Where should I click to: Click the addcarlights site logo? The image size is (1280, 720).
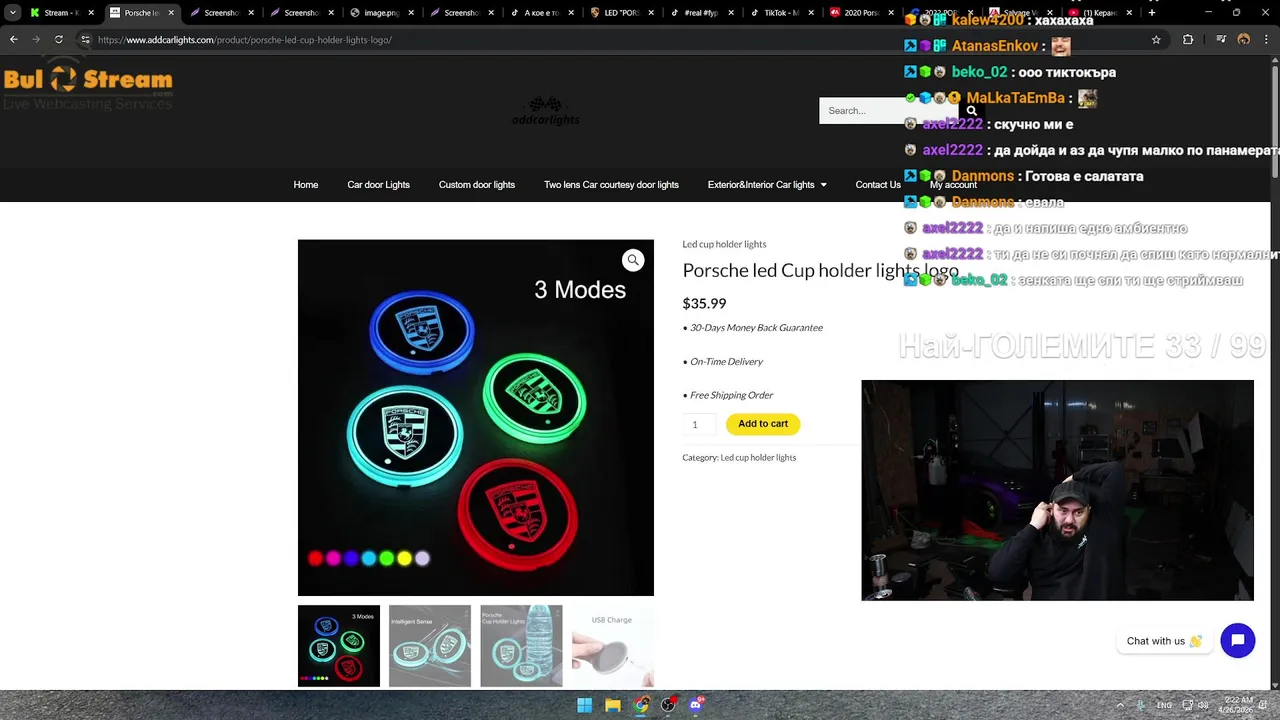pyautogui.click(x=545, y=111)
